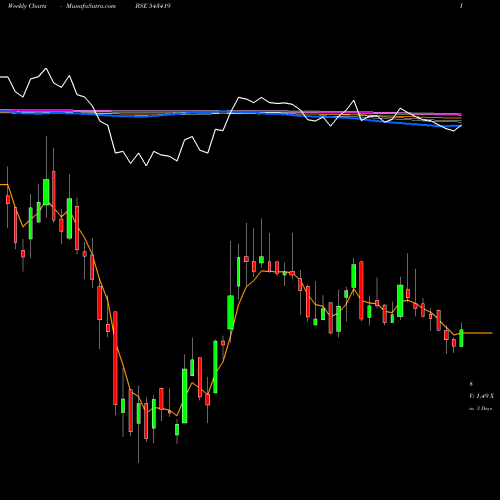Click the 'S' label above volume value
The height and width of the screenshot is (500, 500).
(x=471, y=384)
